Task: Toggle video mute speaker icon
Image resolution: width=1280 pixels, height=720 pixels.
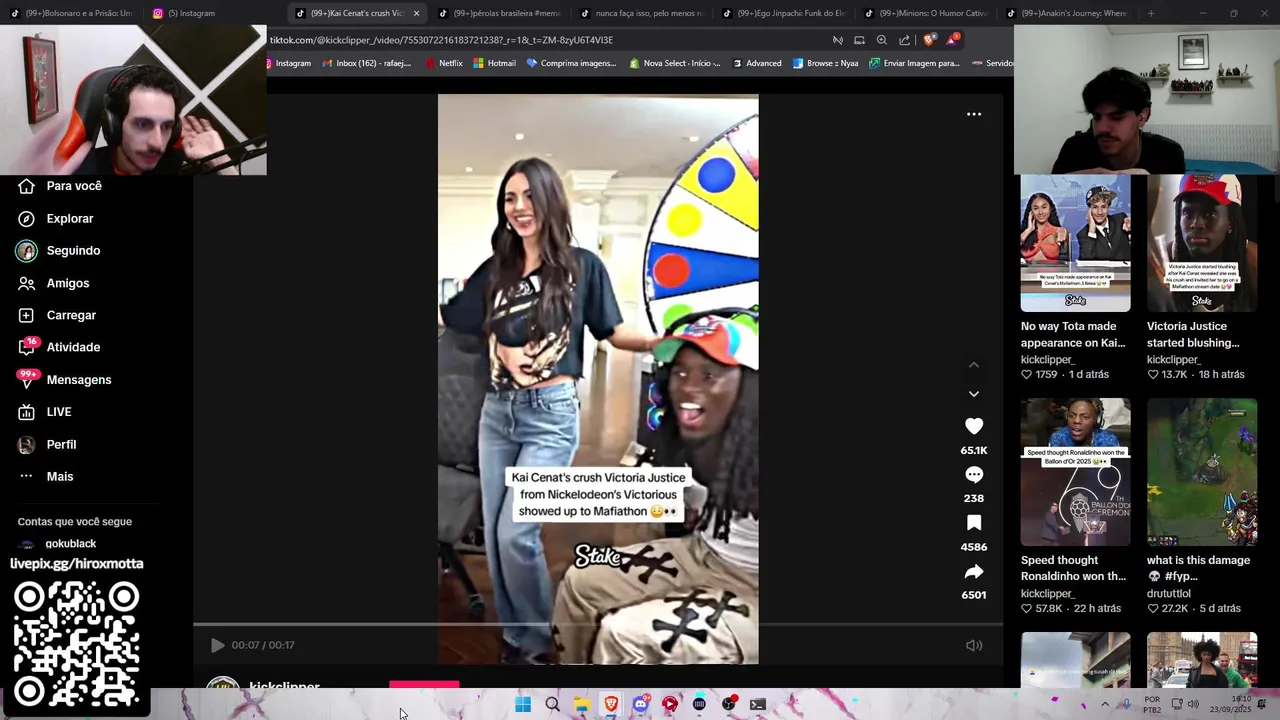Action: pyautogui.click(x=974, y=645)
